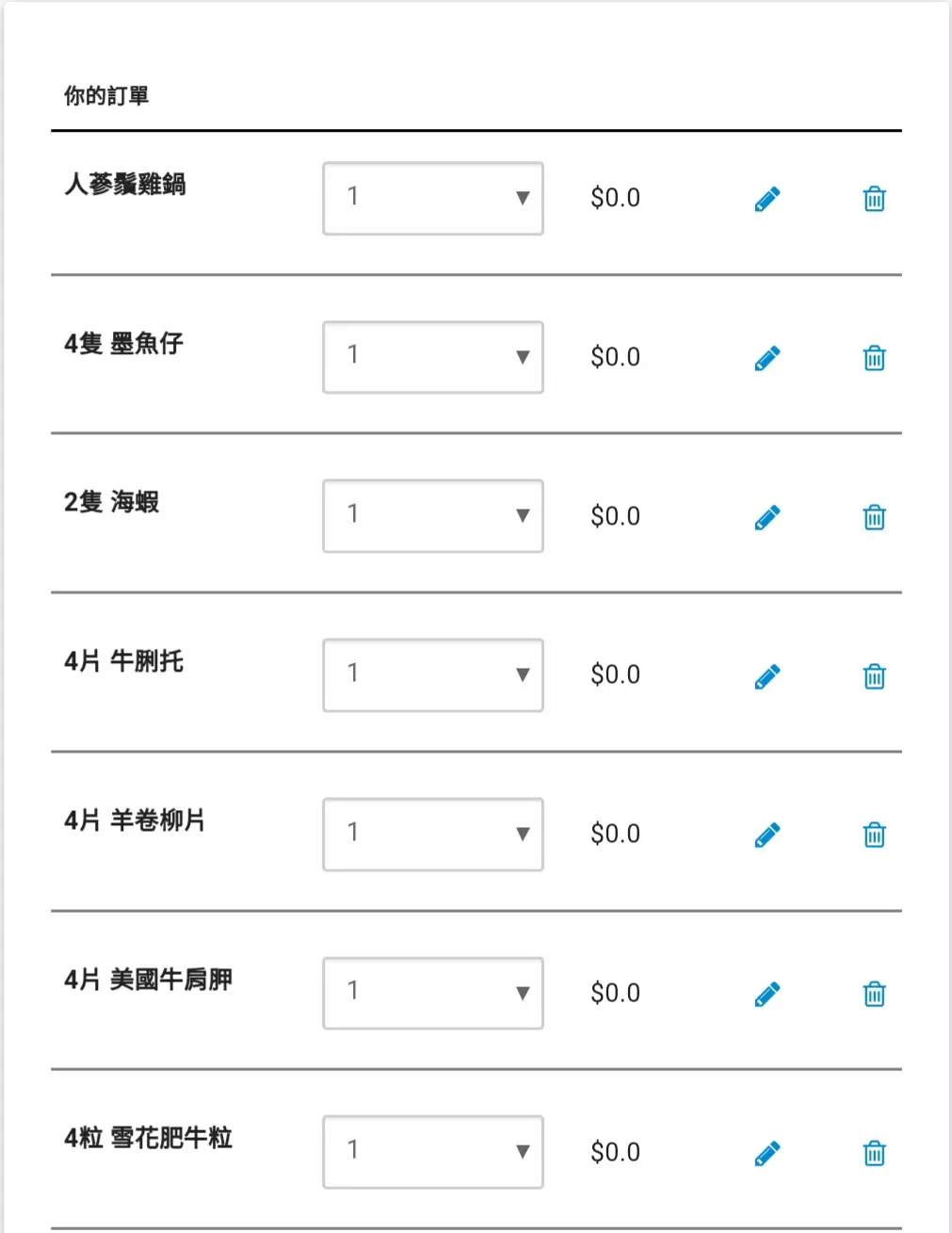Delete the 2隻 海蝦 item
This screenshot has height=1233, width=952.
[x=874, y=518]
